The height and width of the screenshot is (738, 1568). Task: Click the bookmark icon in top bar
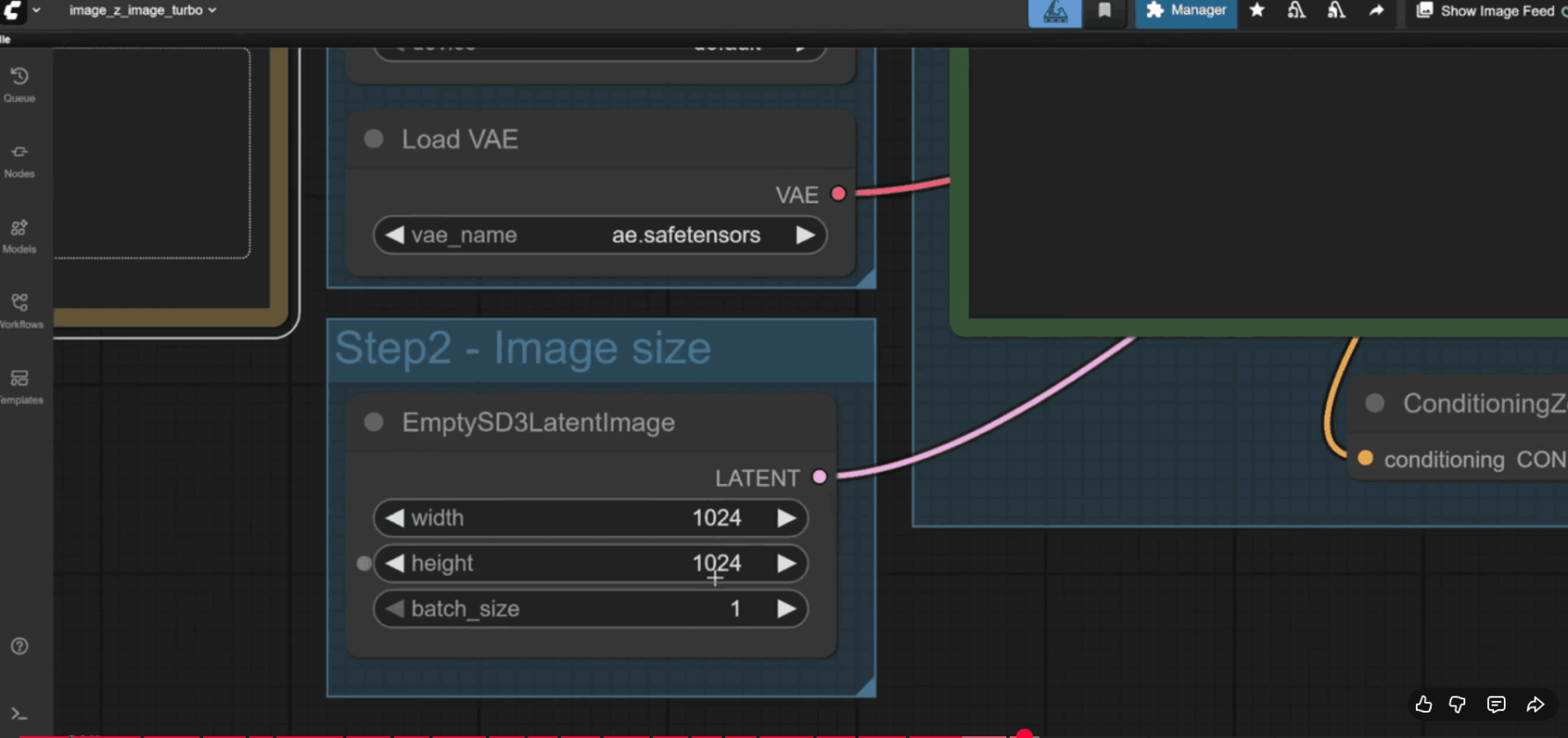[x=1105, y=11]
